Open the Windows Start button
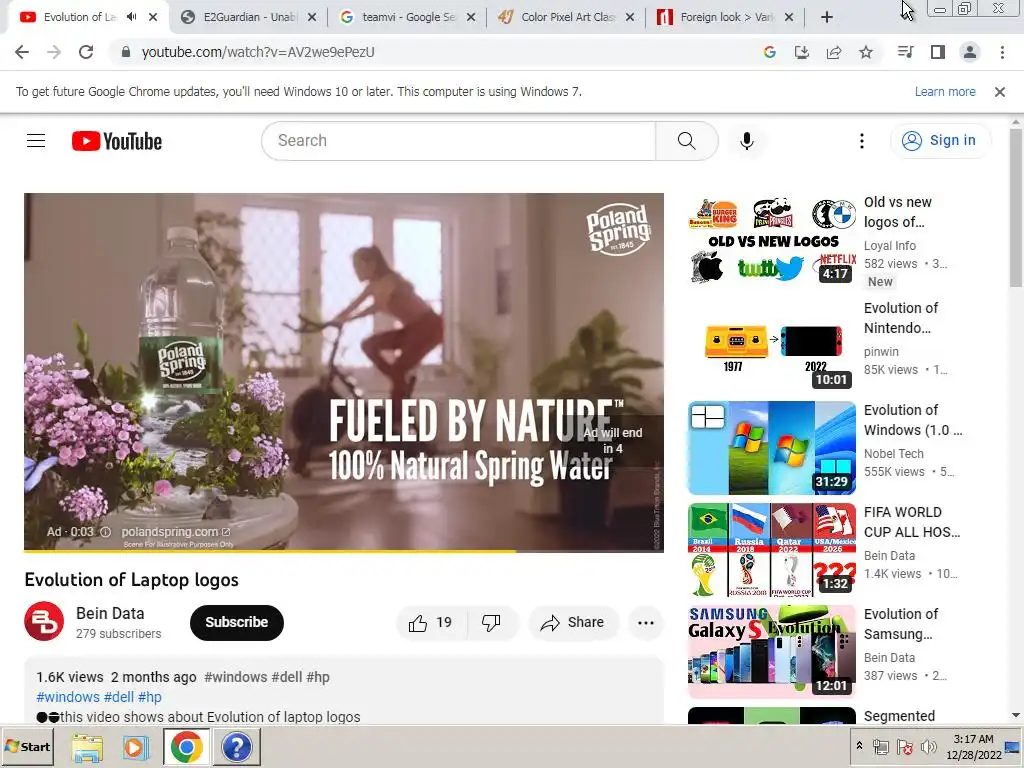This screenshot has width=1024, height=768. click(x=27, y=746)
